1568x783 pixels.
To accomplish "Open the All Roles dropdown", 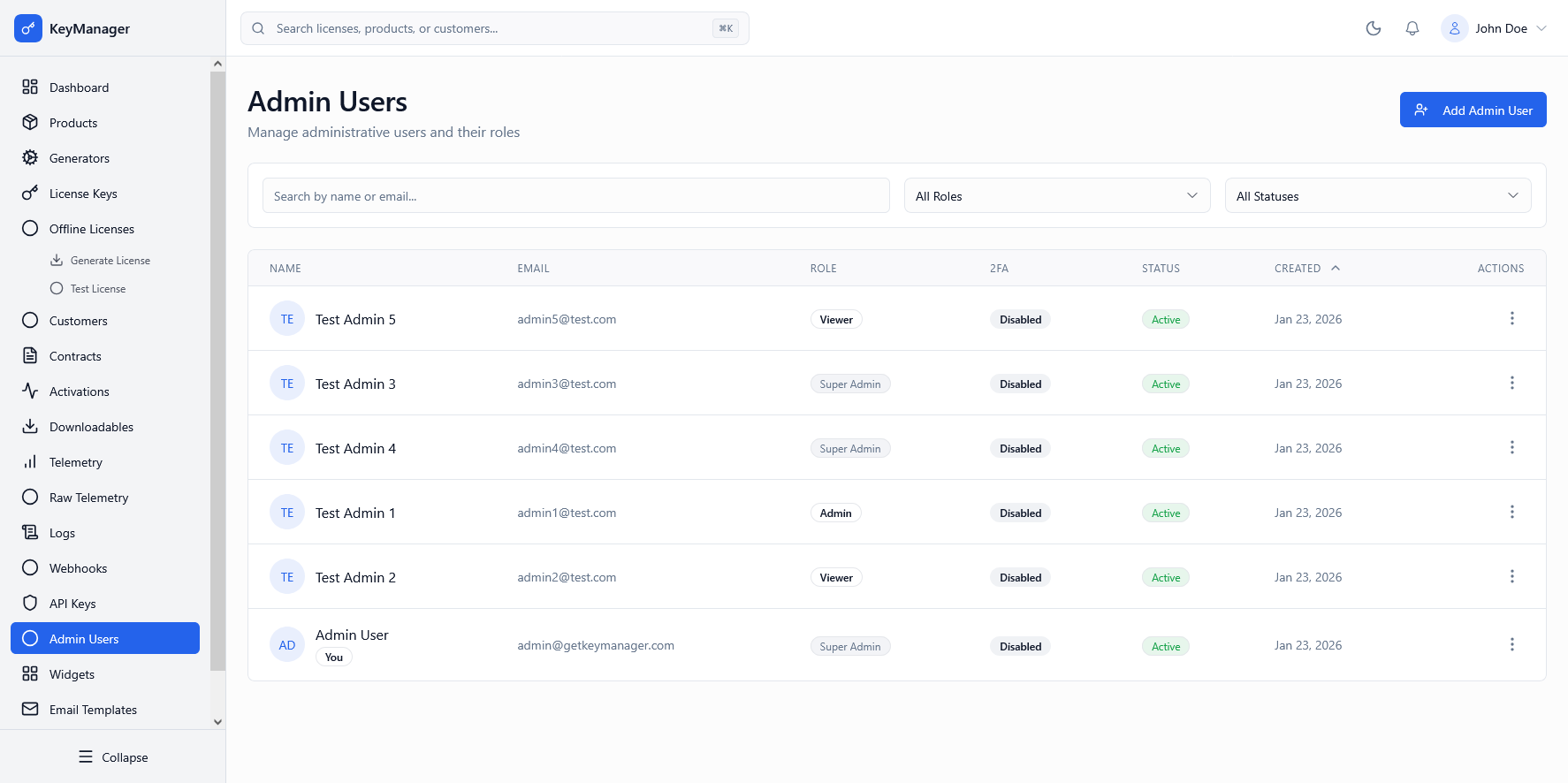I will 1057,195.
